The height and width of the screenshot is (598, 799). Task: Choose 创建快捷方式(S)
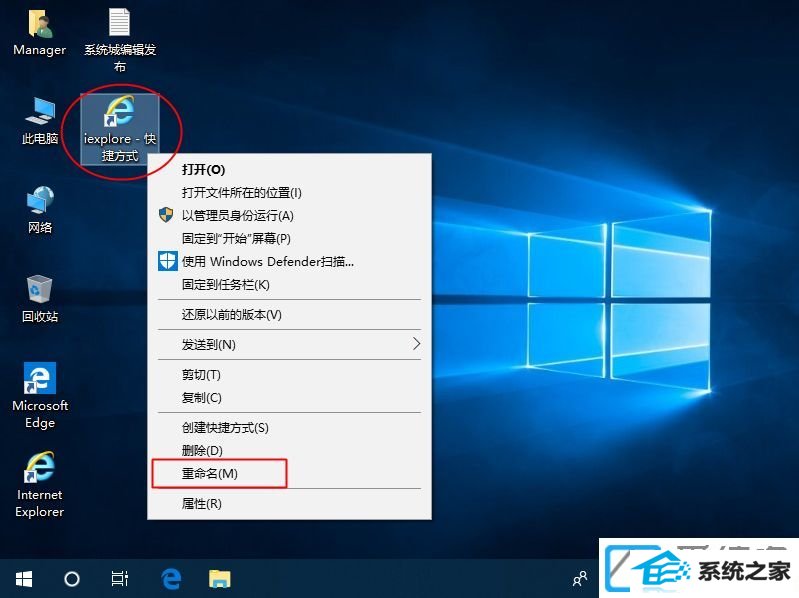(x=289, y=428)
